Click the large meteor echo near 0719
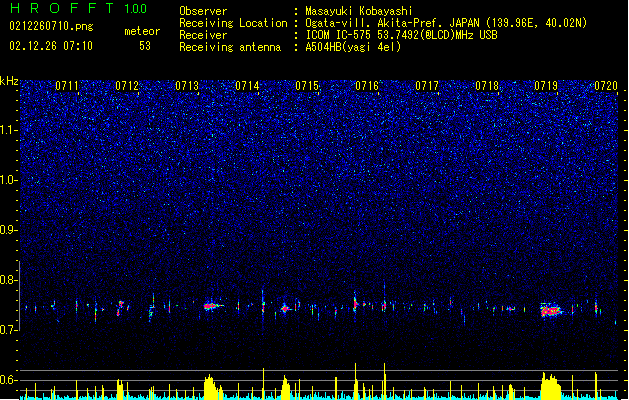 [x=551, y=310]
